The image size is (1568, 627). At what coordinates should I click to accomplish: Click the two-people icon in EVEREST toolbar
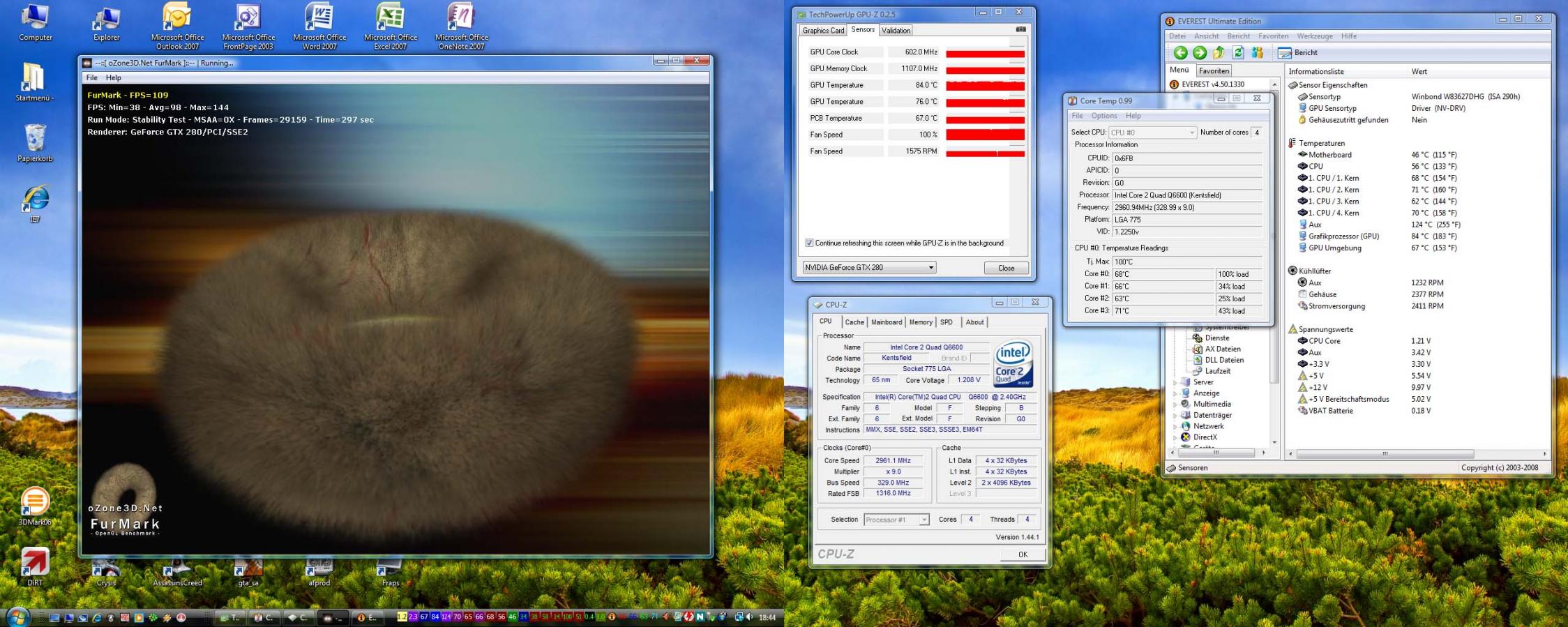pyautogui.click(x=1258, y=52)
